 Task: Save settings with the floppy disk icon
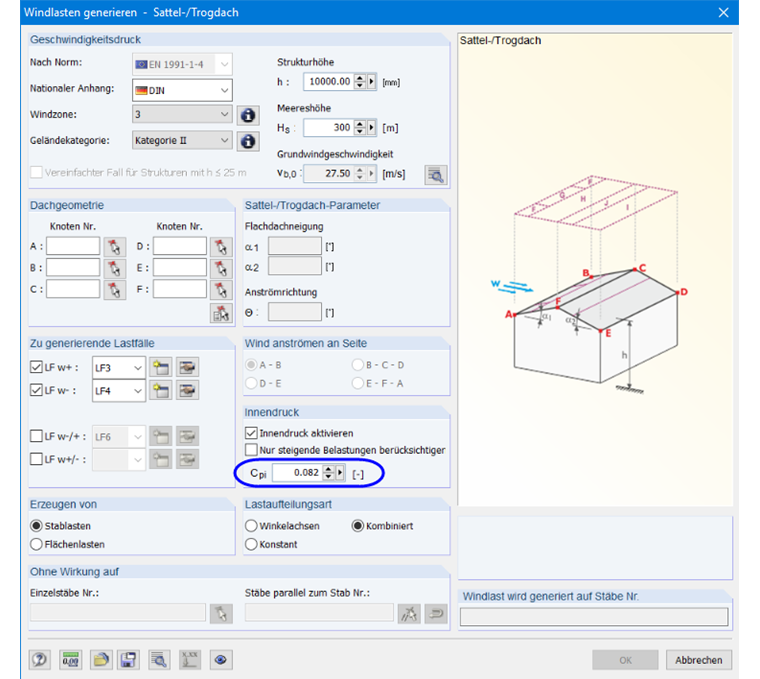coord(128,660)
